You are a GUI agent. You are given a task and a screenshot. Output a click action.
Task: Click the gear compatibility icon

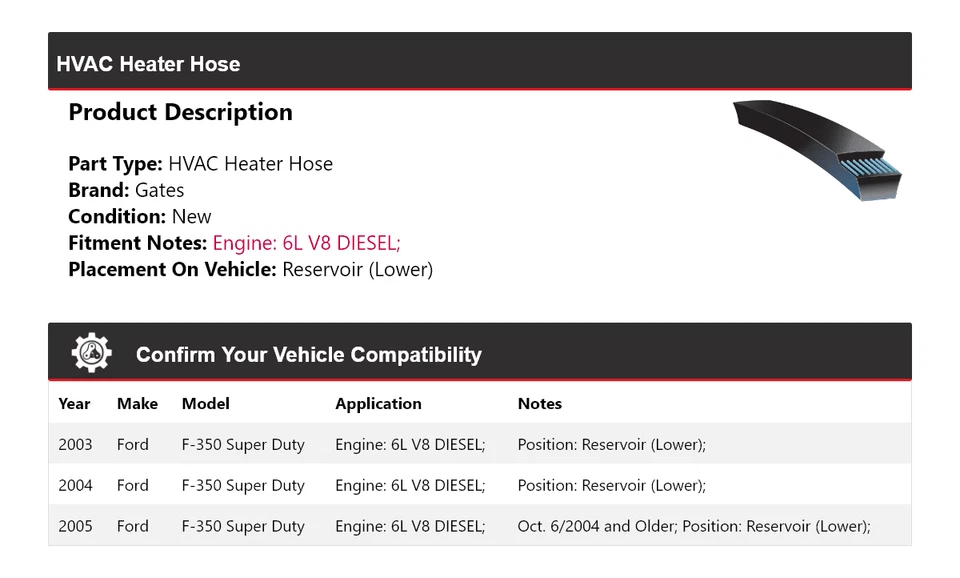(x=91, y=353)
